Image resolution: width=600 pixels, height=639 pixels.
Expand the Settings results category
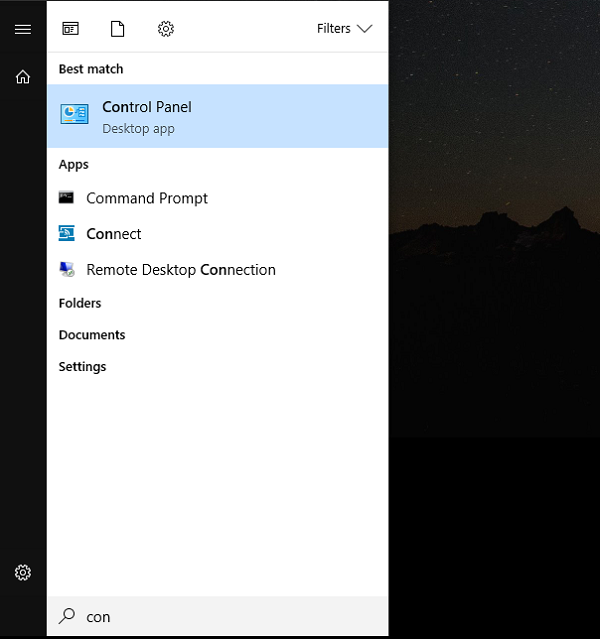pyautogui.click(x=82, y=367)
